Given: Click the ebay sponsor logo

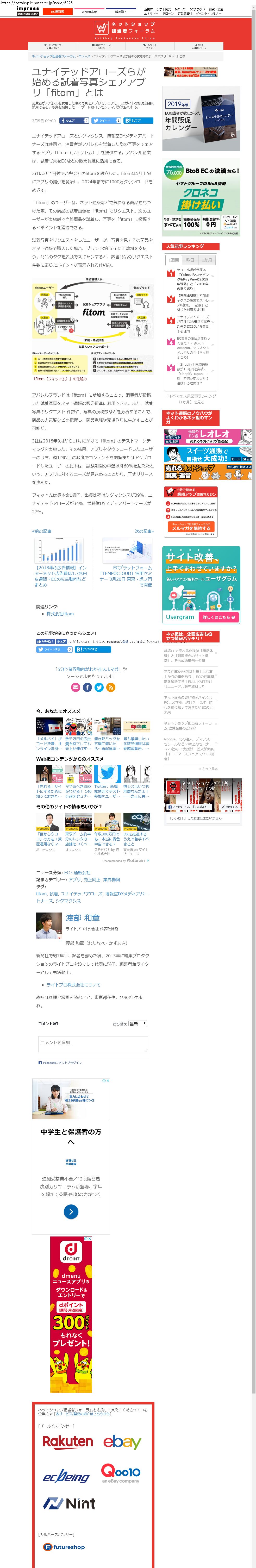Looking at the screenshot, I should tap(122, 1441).
